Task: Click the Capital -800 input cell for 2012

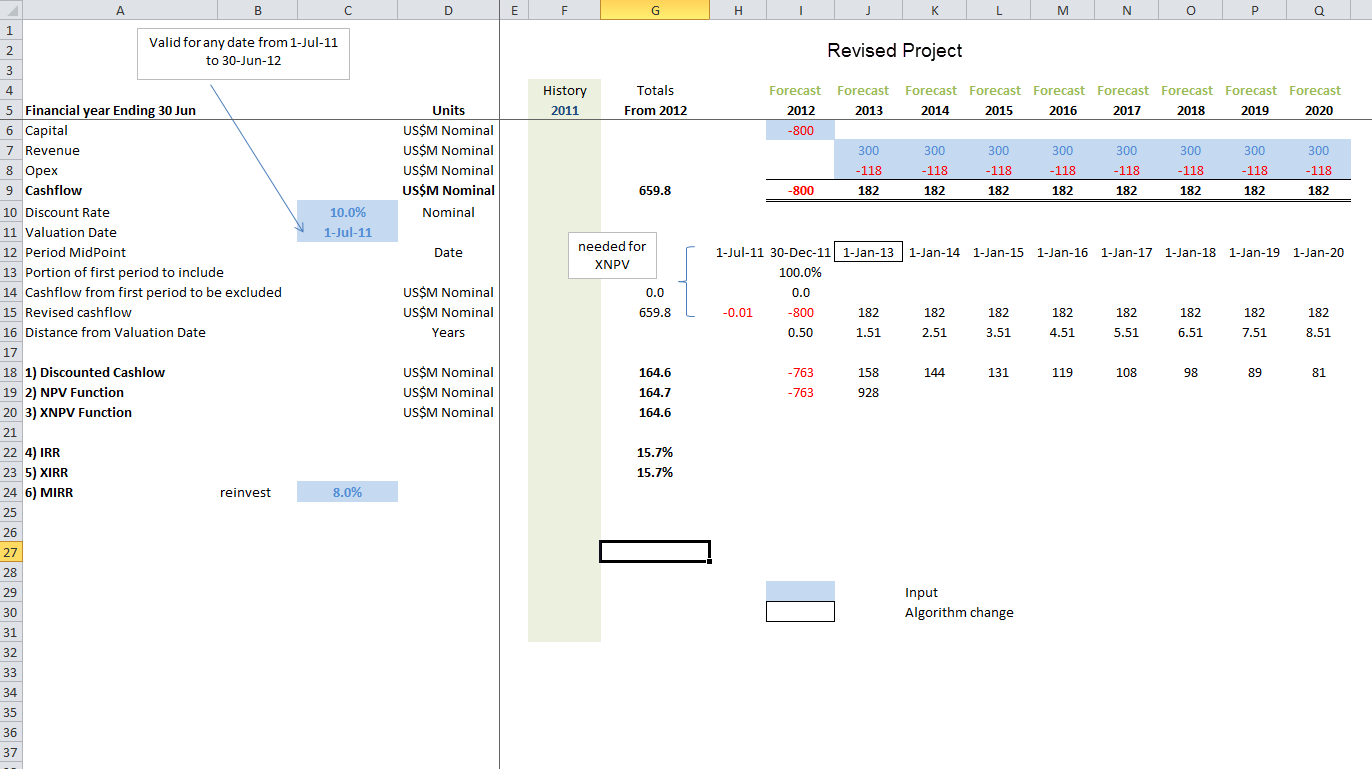Action: 800,130
